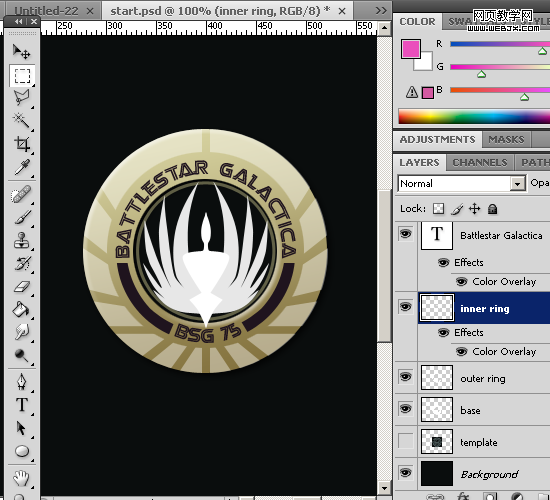Image resolution: width=550 pixels, height=500 pixels.
Task: Toggle Color Overlay eye under inner ring
Action: (x=461, y=351)
